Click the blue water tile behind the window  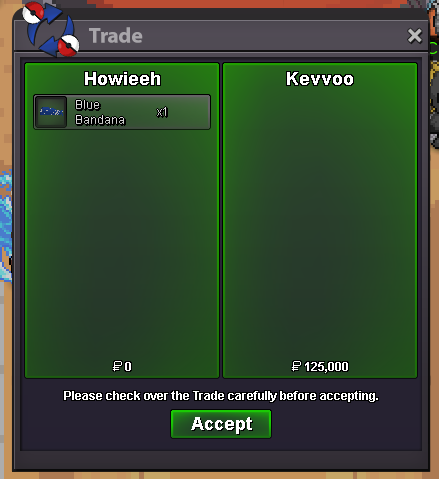click(6, 227)
